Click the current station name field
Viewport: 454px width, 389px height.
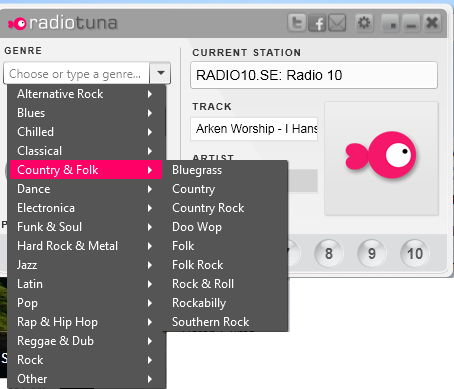tap(314, 75)
